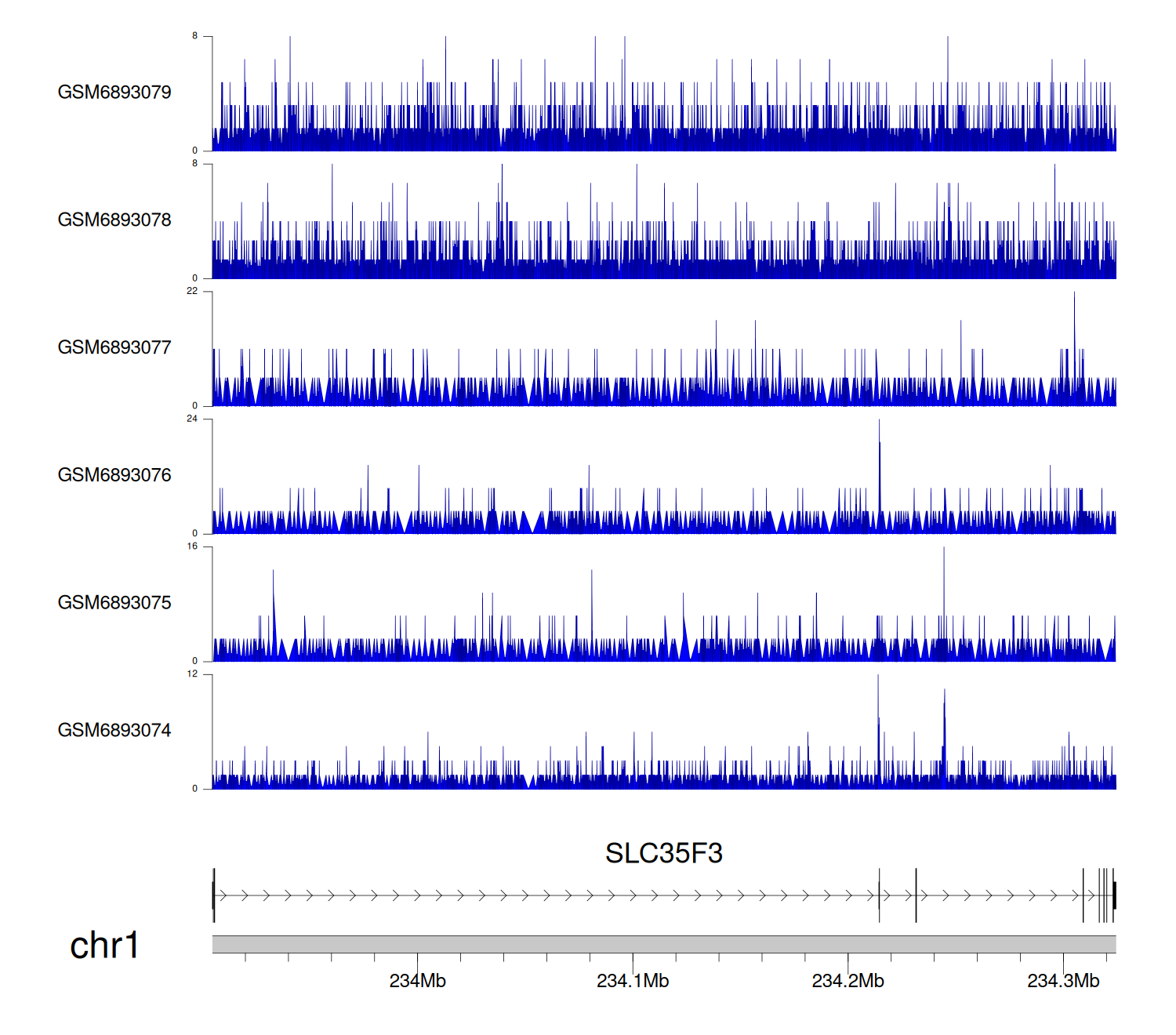Select the 234.3Mb axis tick label
The image size is (1176, 1035).
[1063, 981]
